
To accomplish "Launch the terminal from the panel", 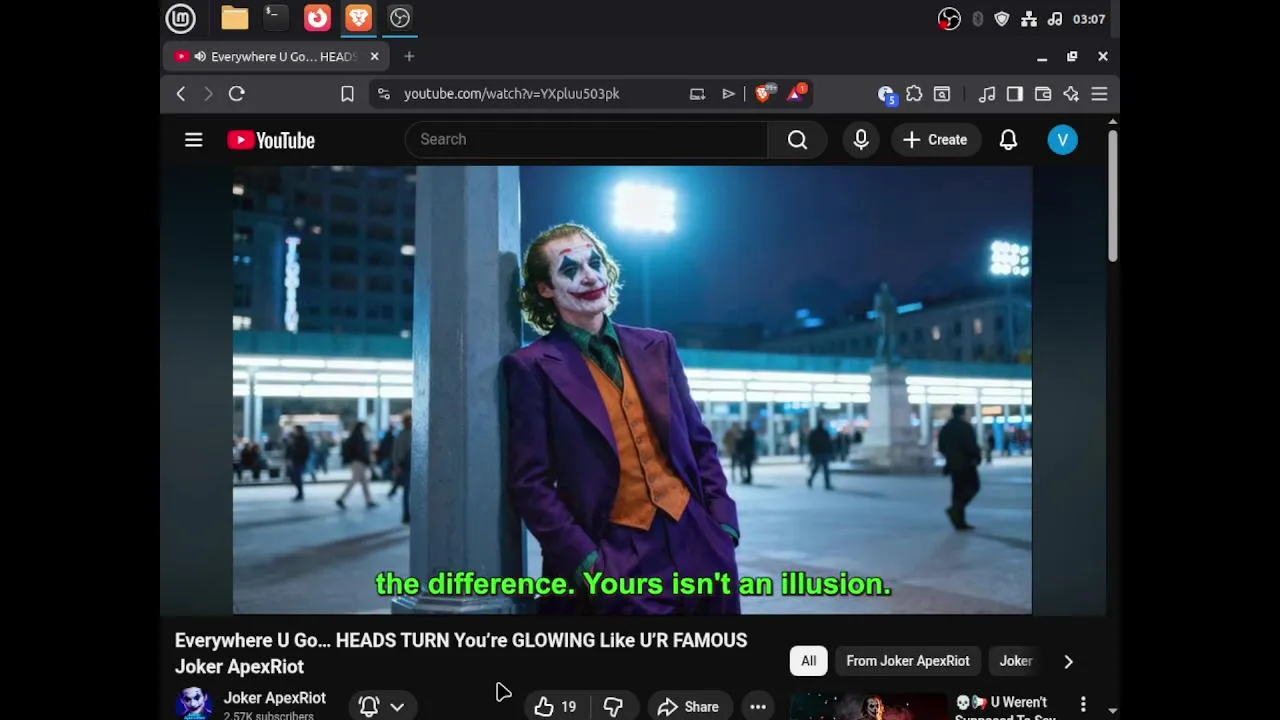I will pos(276,18).
